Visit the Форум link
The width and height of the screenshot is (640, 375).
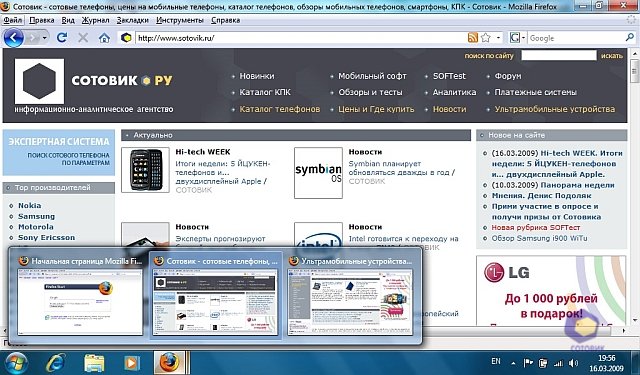tap(508, 76)
